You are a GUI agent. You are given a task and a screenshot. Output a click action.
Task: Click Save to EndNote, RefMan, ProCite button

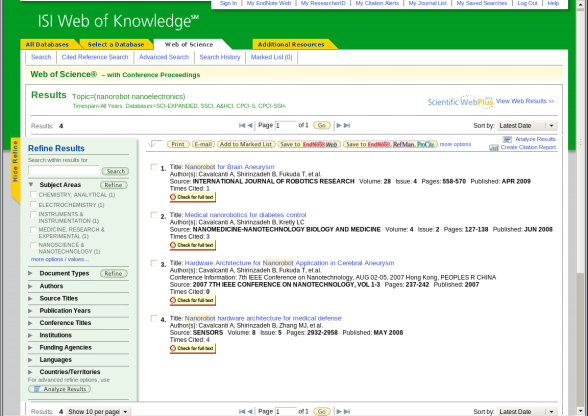[390, 144]
